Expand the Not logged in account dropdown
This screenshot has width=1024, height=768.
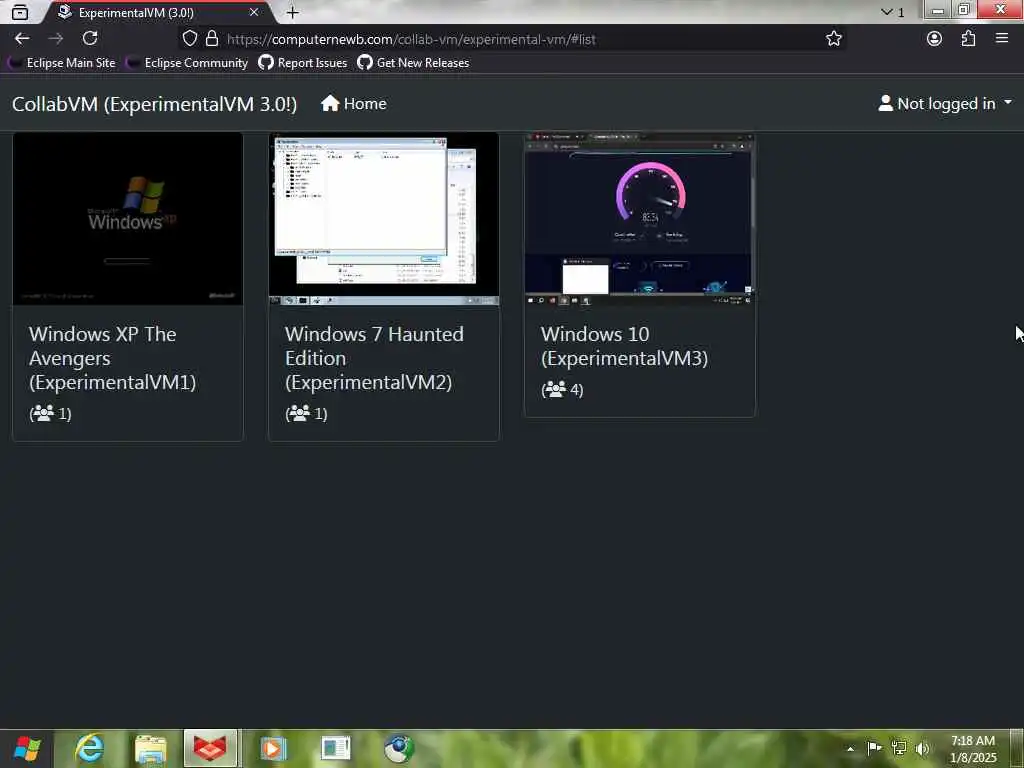coord(945,104)
